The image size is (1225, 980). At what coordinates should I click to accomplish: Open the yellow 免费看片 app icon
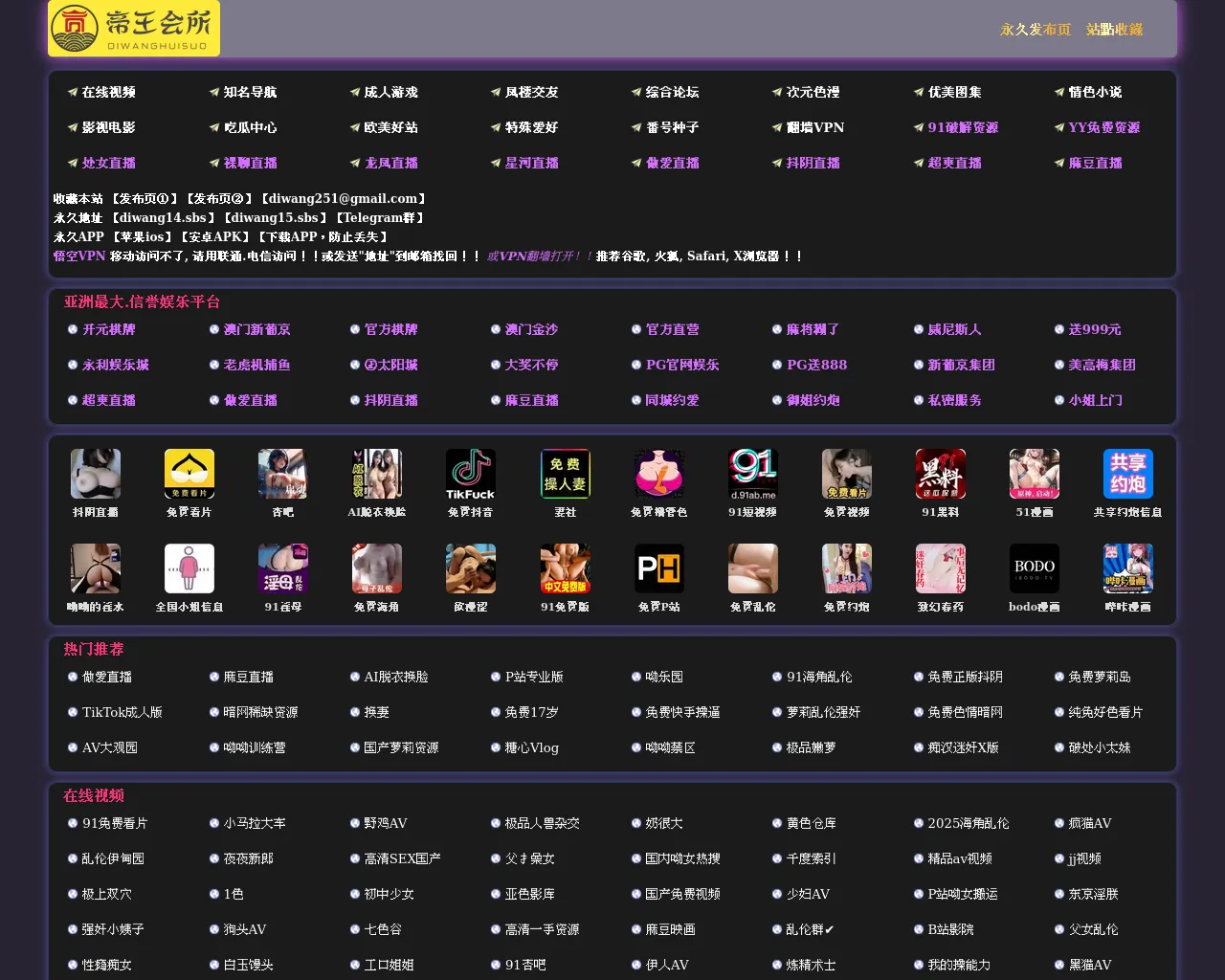(189, 475)
